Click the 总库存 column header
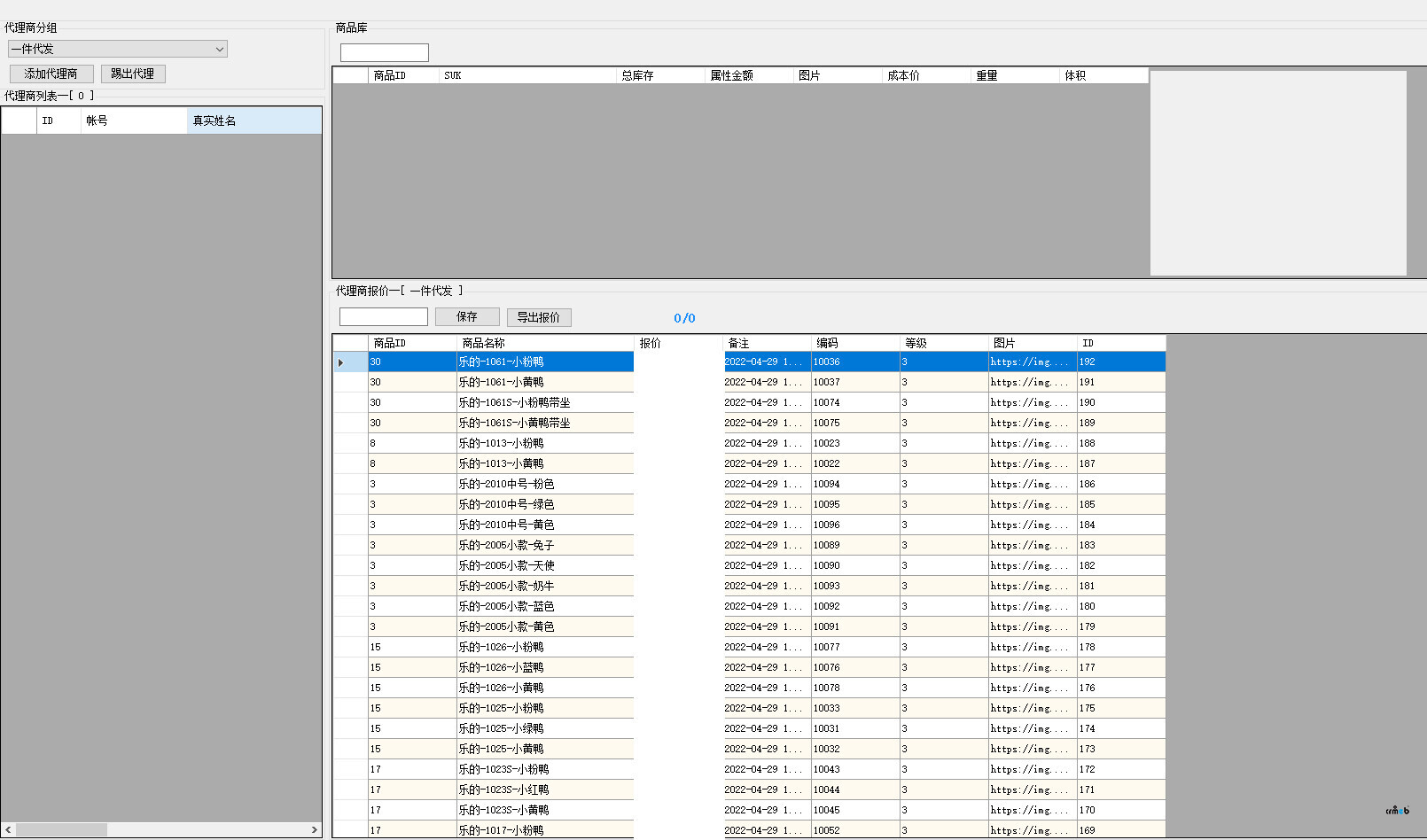1427x840 pixels. [x=659, y=75]
